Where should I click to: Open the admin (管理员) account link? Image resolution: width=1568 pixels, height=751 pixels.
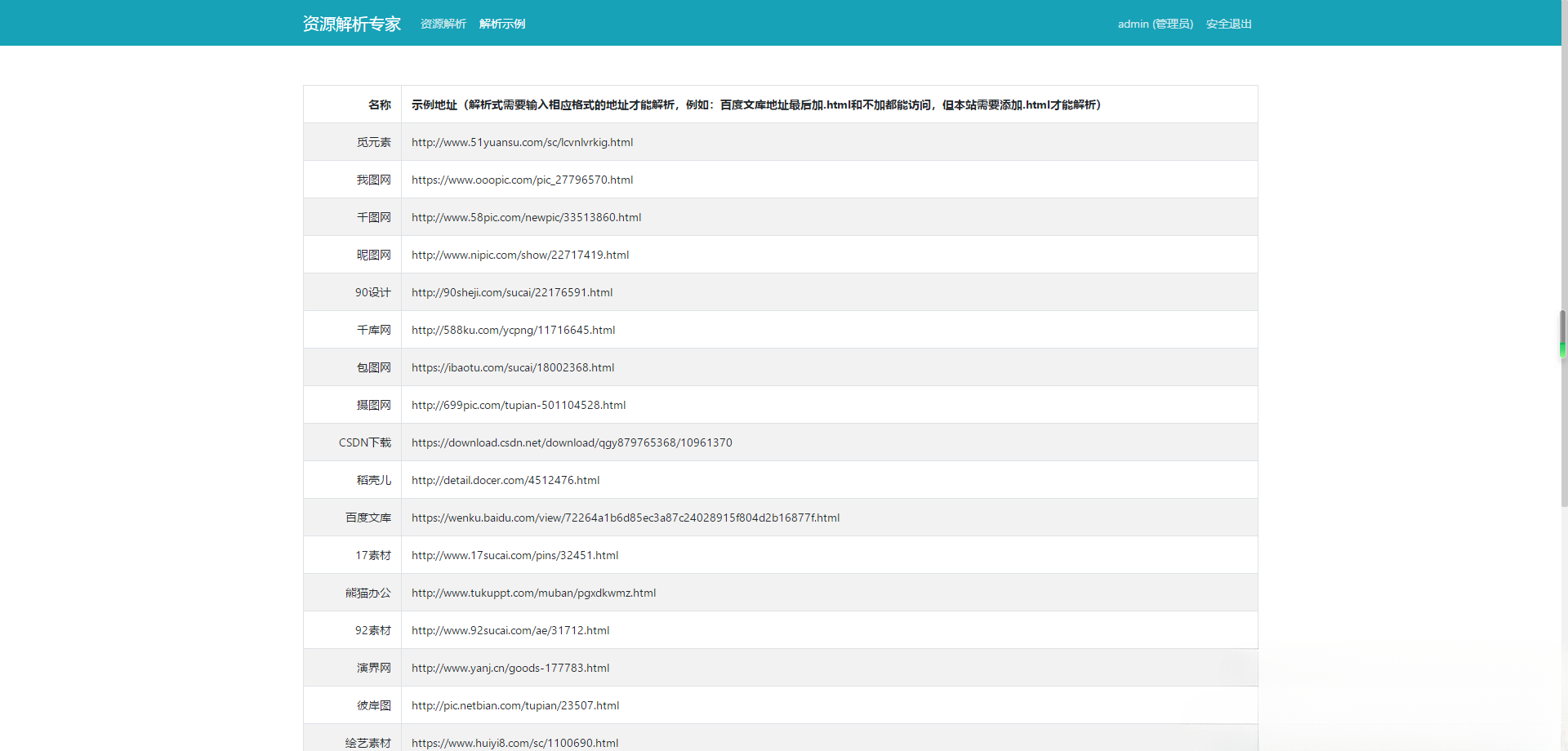coord(1155,24)
